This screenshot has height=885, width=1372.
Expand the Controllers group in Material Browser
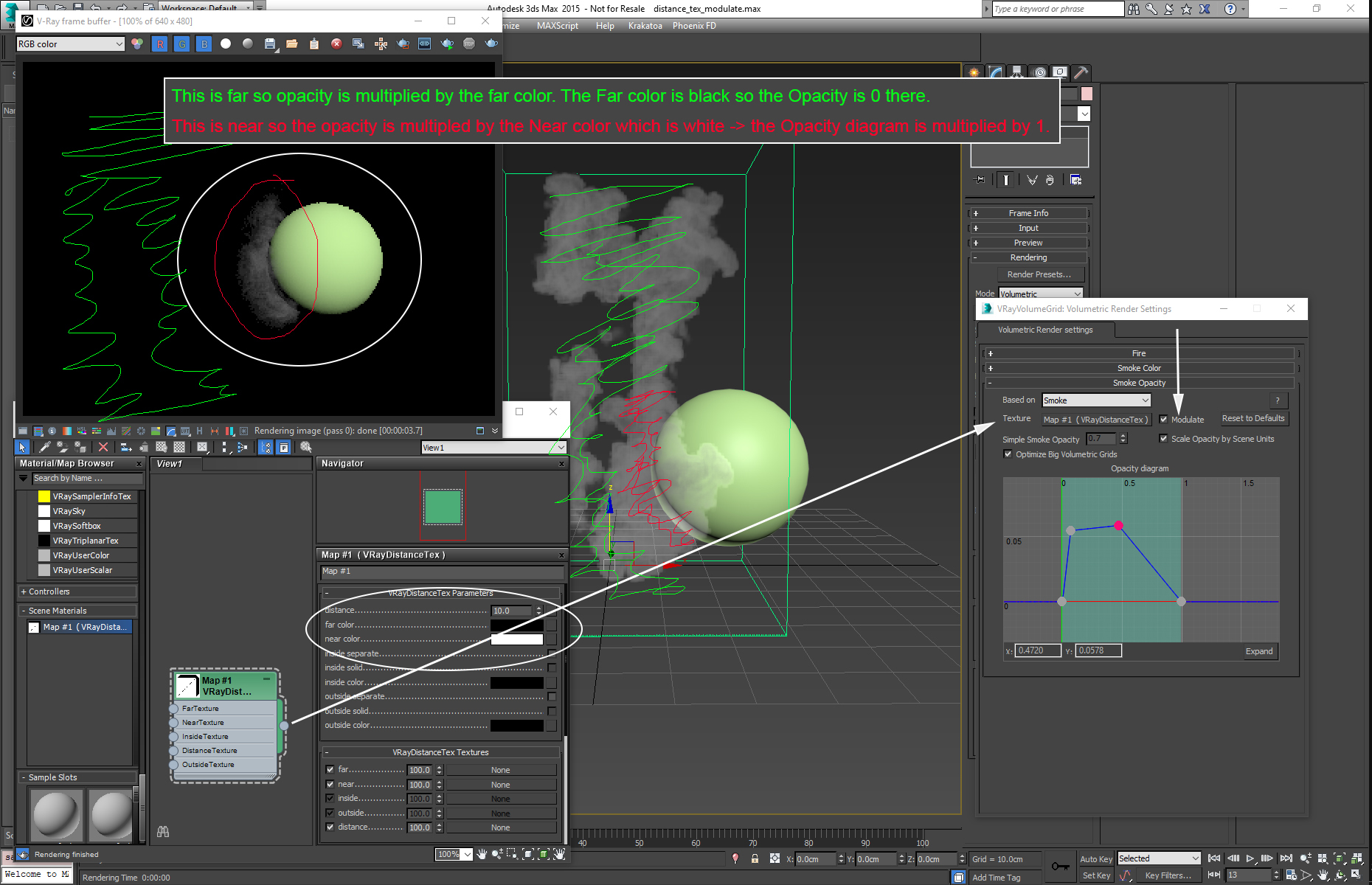click(77, 591)
